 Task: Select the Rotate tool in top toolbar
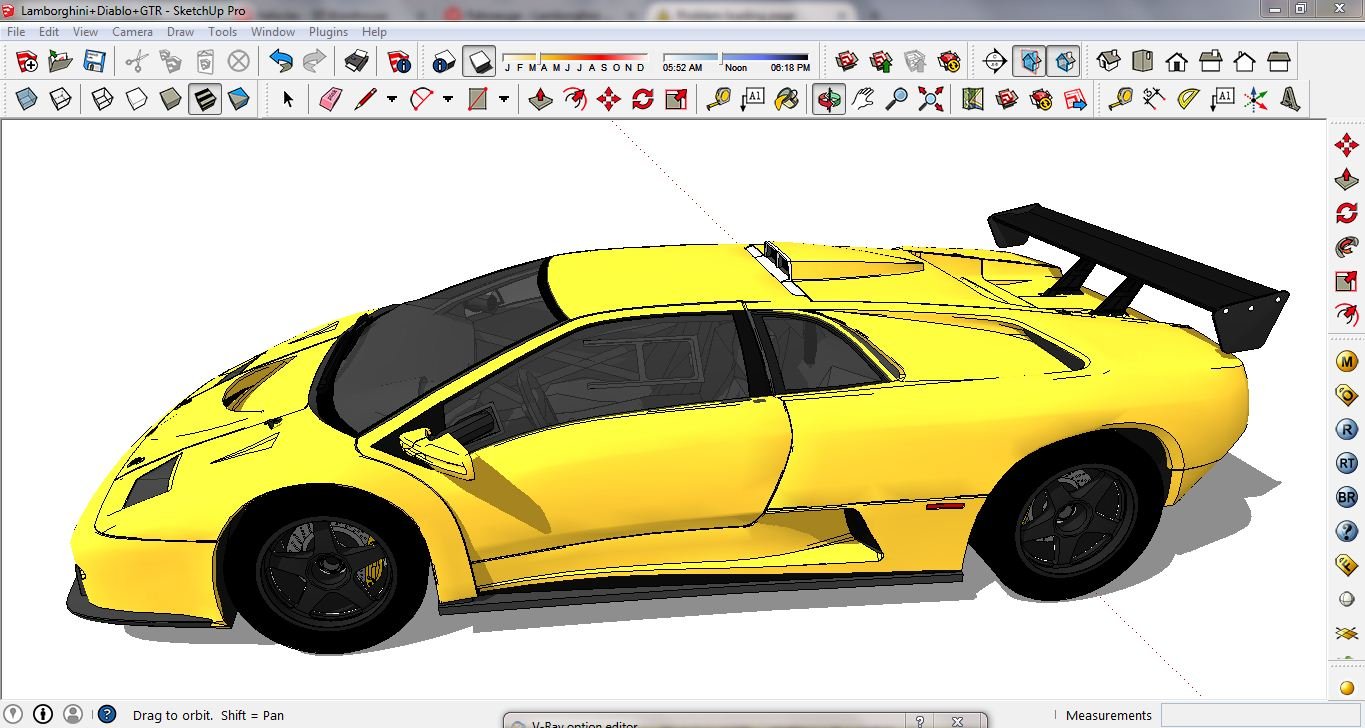pos(642,99)
